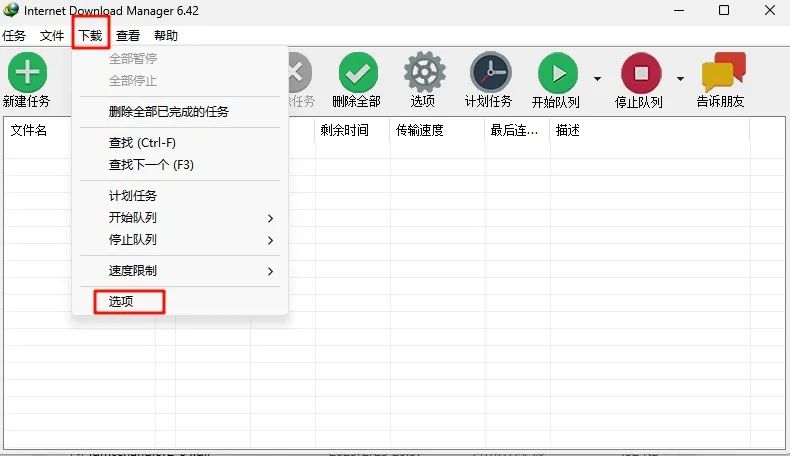Expand the 停止队列 submenu in the menu
Viewport: 790px width, 456px height.
click(271, 240)
